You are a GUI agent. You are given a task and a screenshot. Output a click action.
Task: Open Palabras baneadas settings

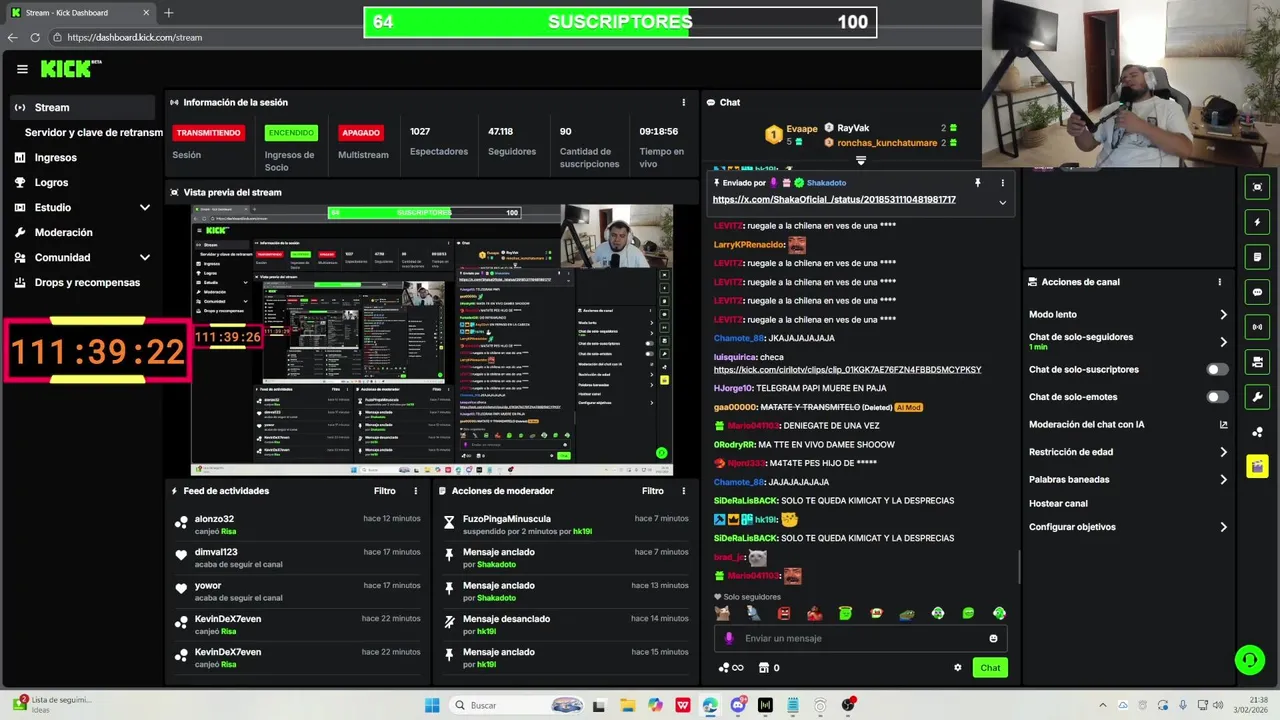(1128, 479)
